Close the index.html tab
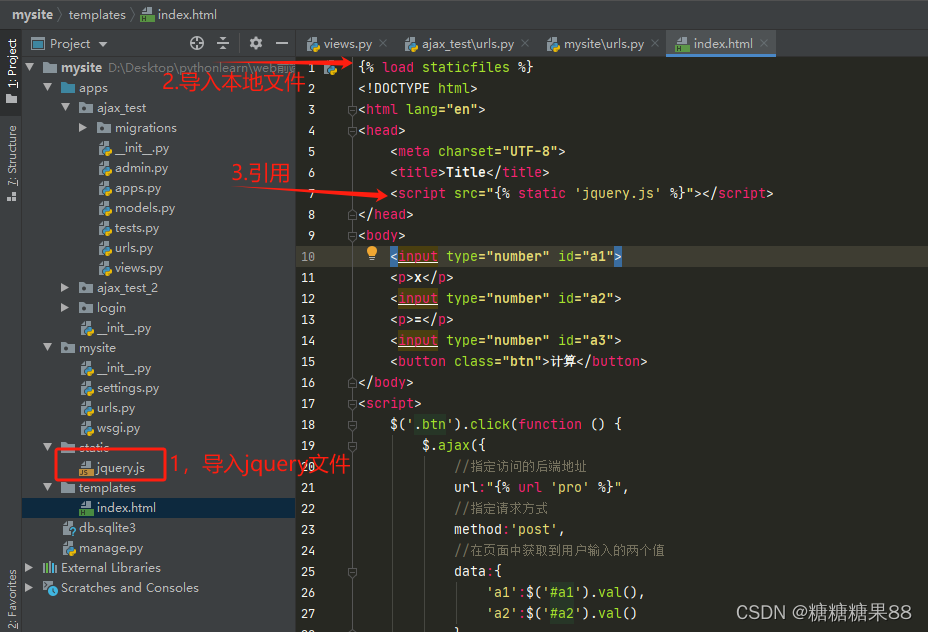 764,43
